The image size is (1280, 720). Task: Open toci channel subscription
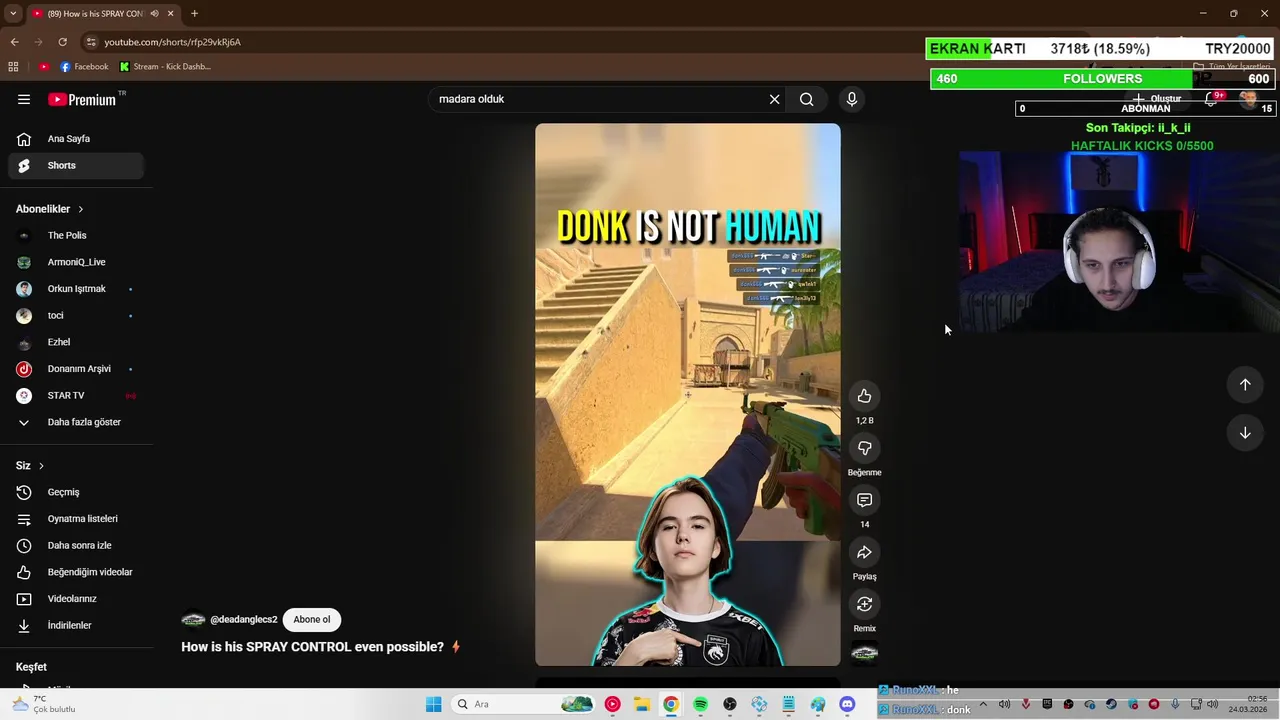[76, 315]
